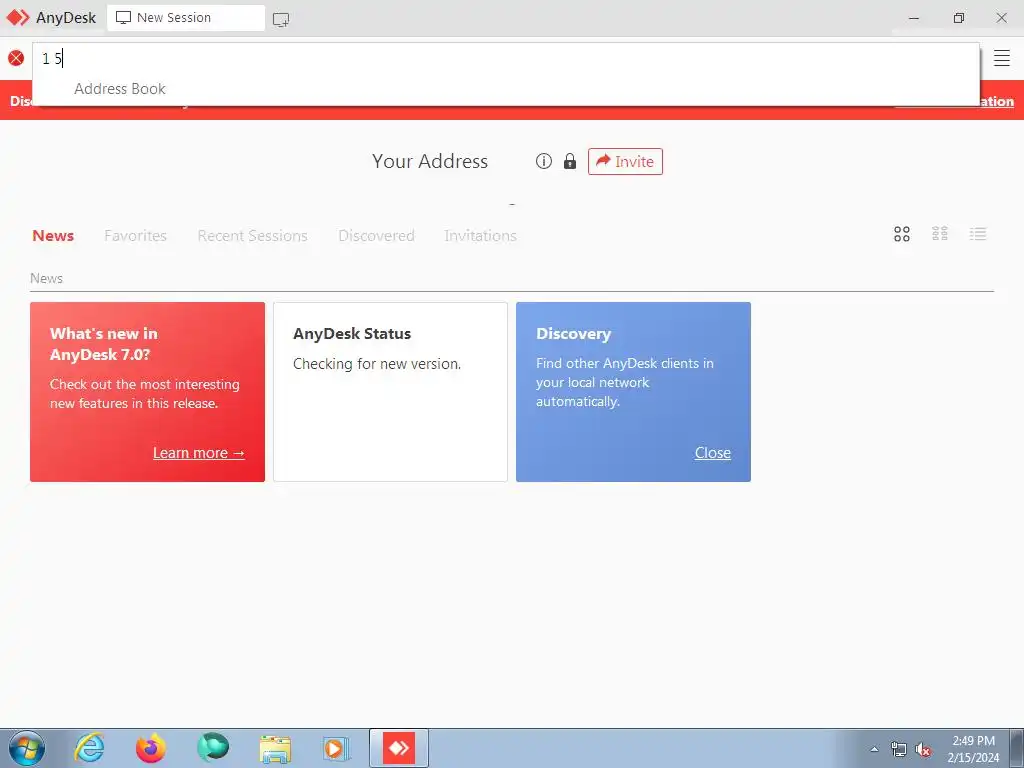Click the Show desktop strip beside the clock

point(1017,748)
